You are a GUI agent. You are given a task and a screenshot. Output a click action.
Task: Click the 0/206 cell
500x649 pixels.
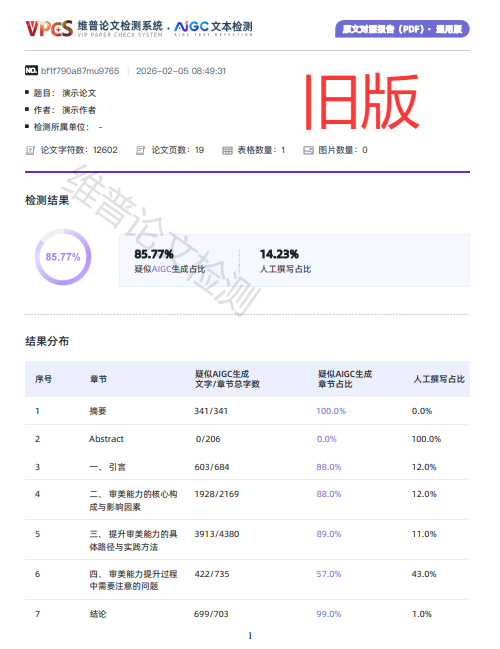[x=208, y=439]
